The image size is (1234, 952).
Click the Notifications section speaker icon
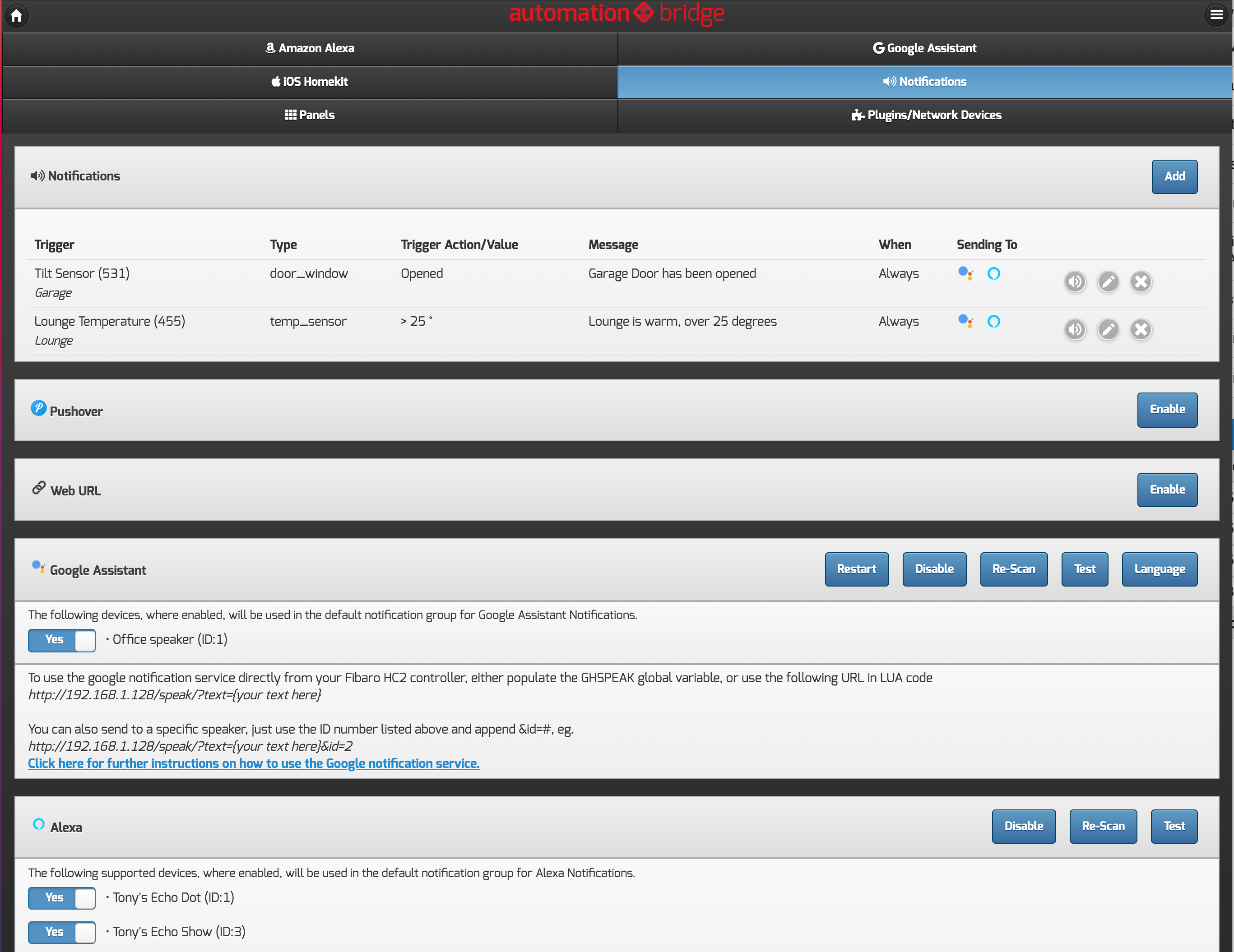click(37, 176)
